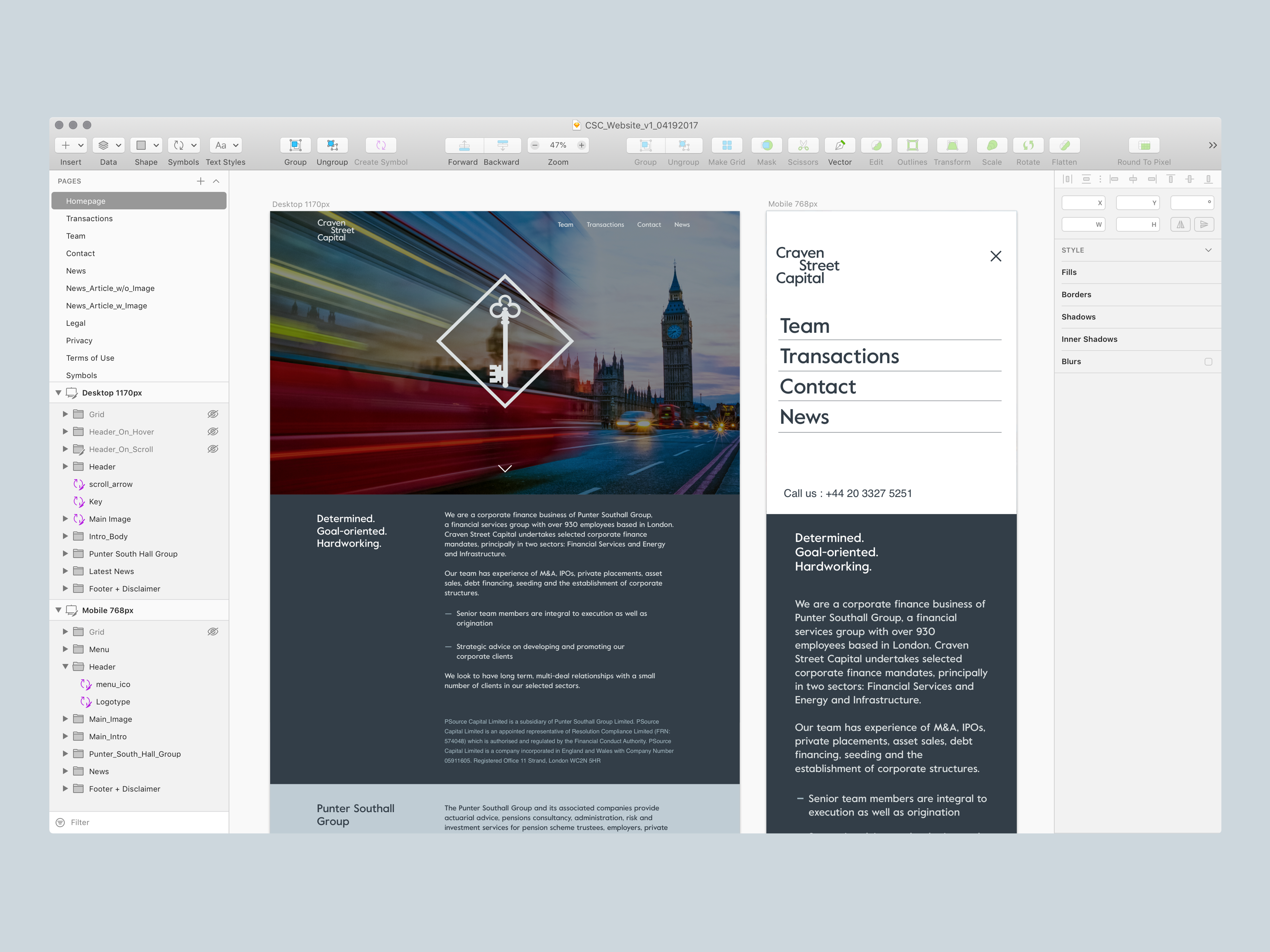Viewport: 1270px width, 952px height.
Task: Show the hidden Header_On_Hover layer
Action: point(212,431)
